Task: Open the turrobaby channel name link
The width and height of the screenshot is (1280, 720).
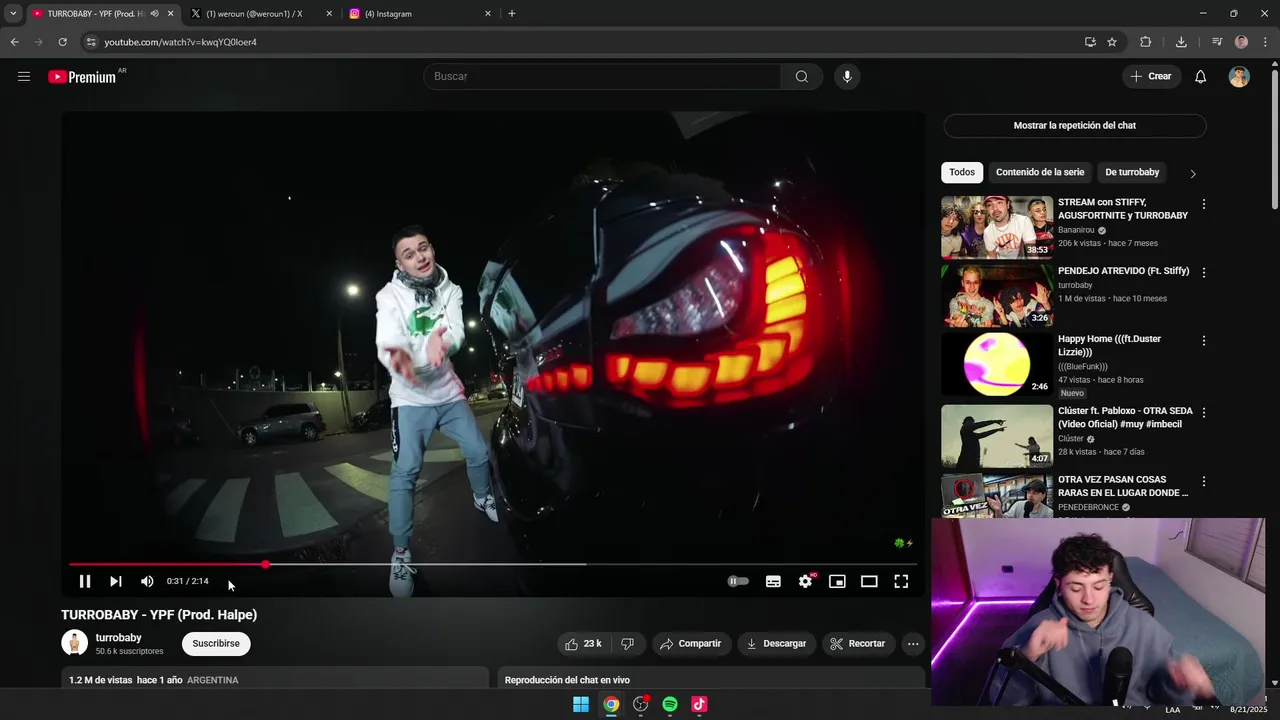Action: click(x=118, y=638)
